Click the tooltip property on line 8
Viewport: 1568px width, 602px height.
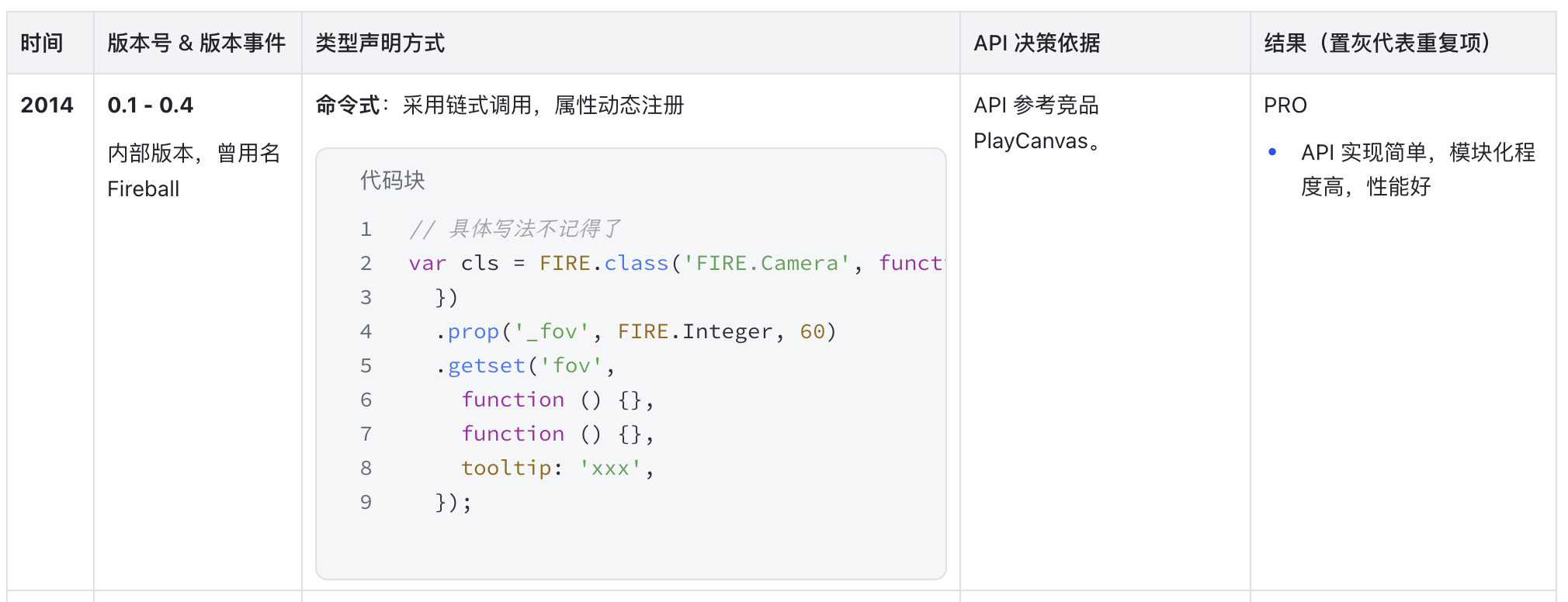[506, 468]
